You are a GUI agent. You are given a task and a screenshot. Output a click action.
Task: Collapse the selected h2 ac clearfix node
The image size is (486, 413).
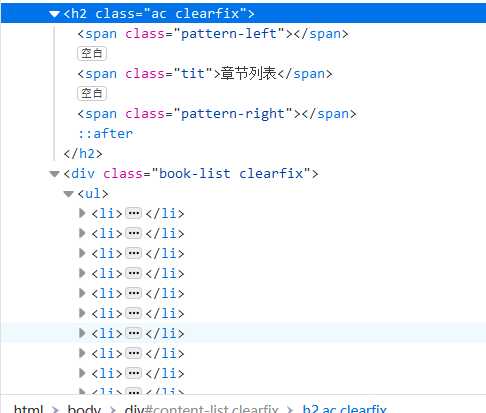click(54, 14)
